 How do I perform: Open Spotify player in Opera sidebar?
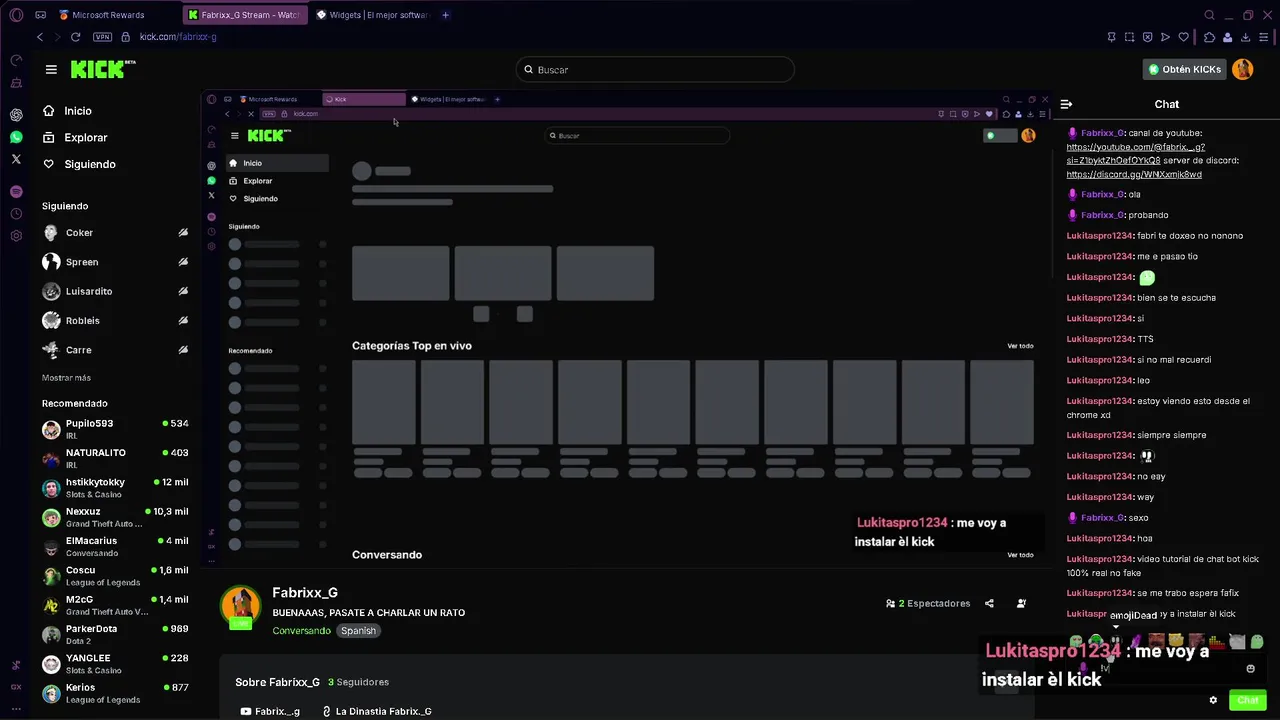16,191
